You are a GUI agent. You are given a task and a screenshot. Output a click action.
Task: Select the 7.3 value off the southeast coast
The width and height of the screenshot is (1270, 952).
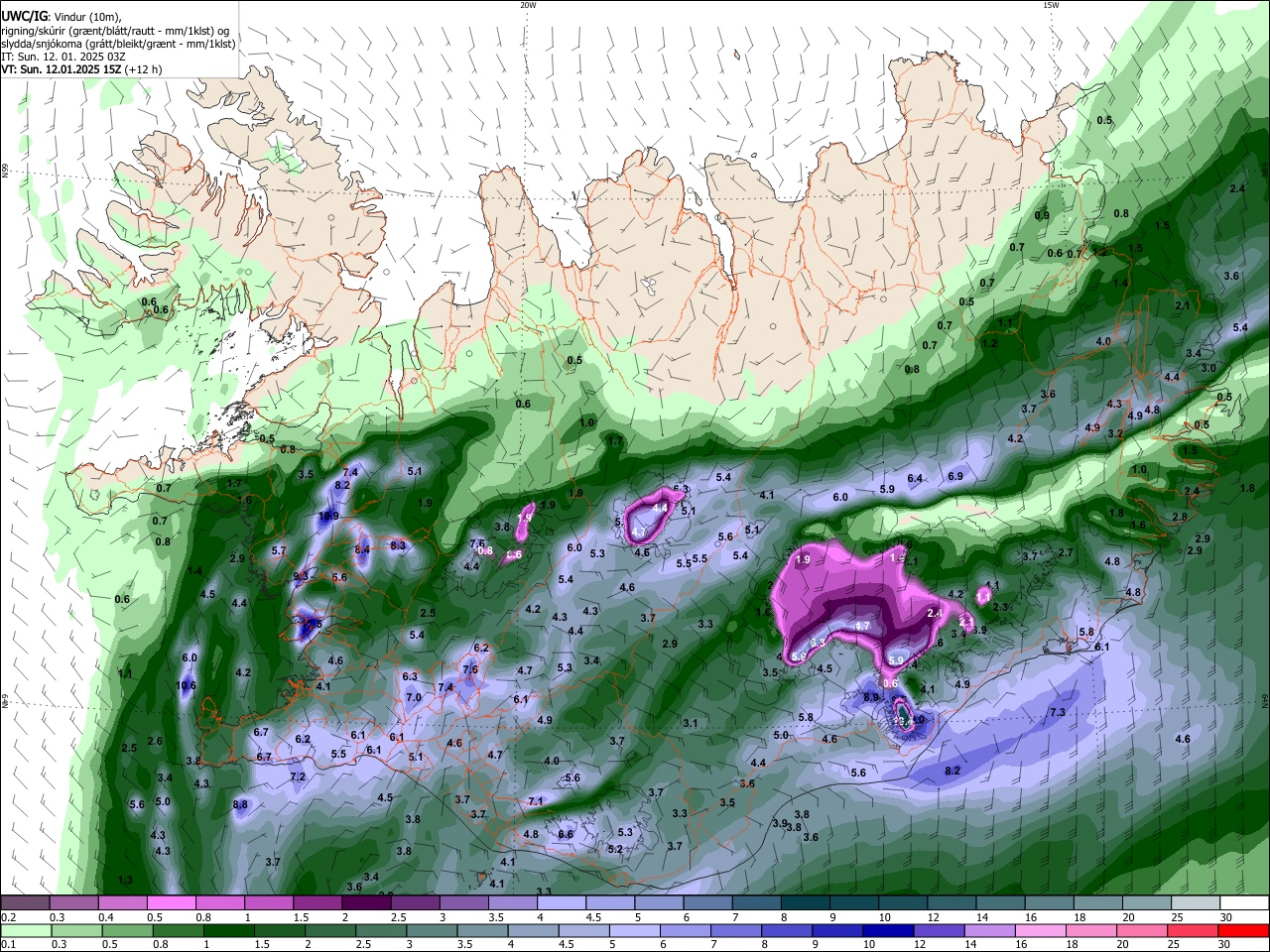[x=1058, y=712]
